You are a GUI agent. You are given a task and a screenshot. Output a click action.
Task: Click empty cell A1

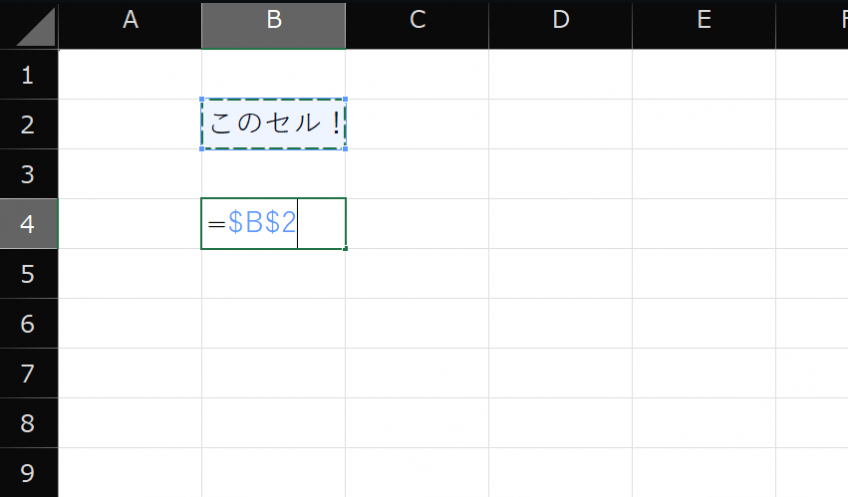(130, 75)
